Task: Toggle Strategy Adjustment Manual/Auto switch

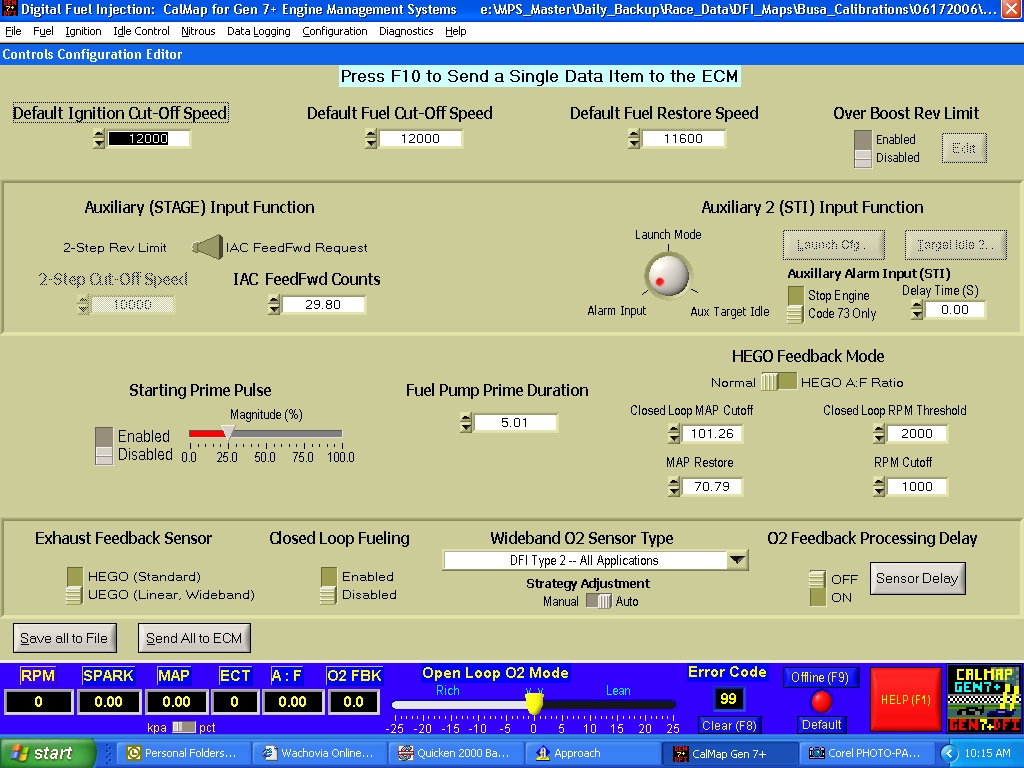Action: point(598,601)
